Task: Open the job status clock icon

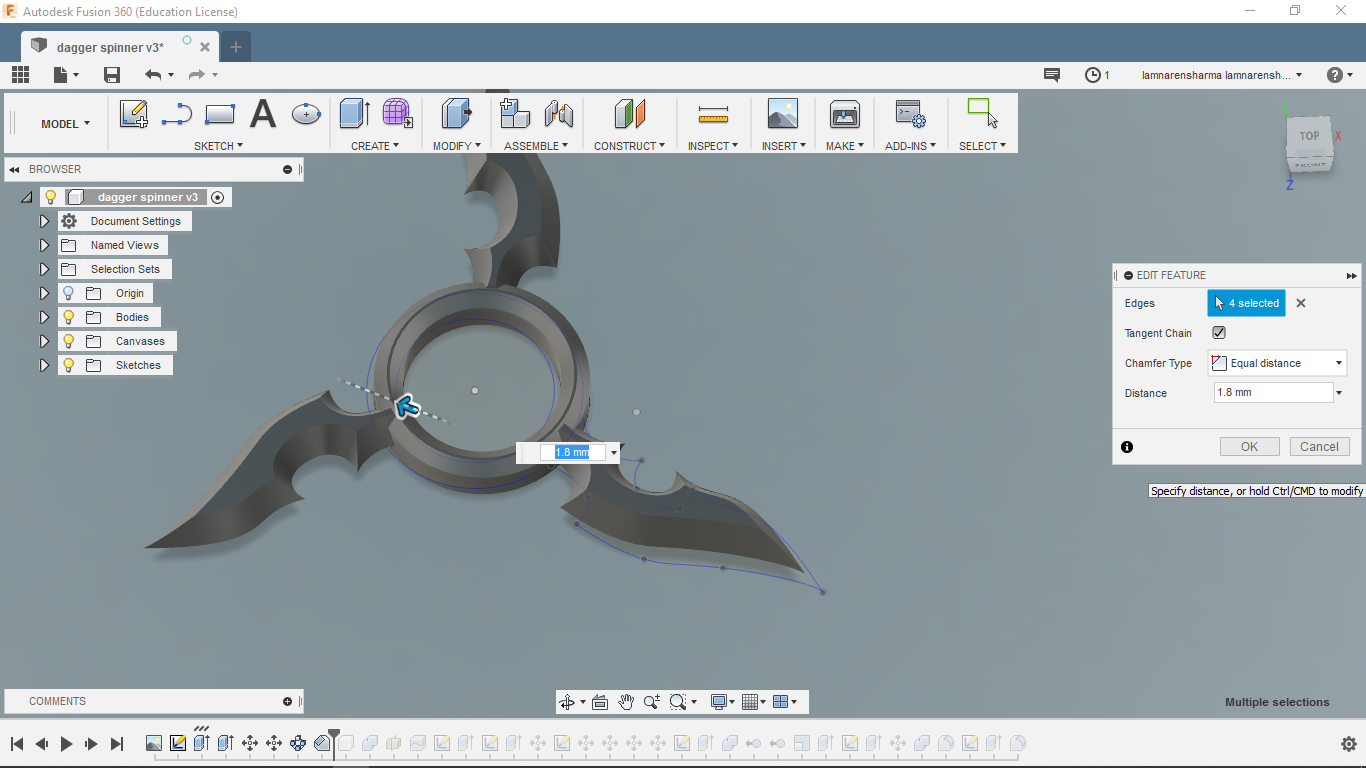Action: pos(1093,75)
